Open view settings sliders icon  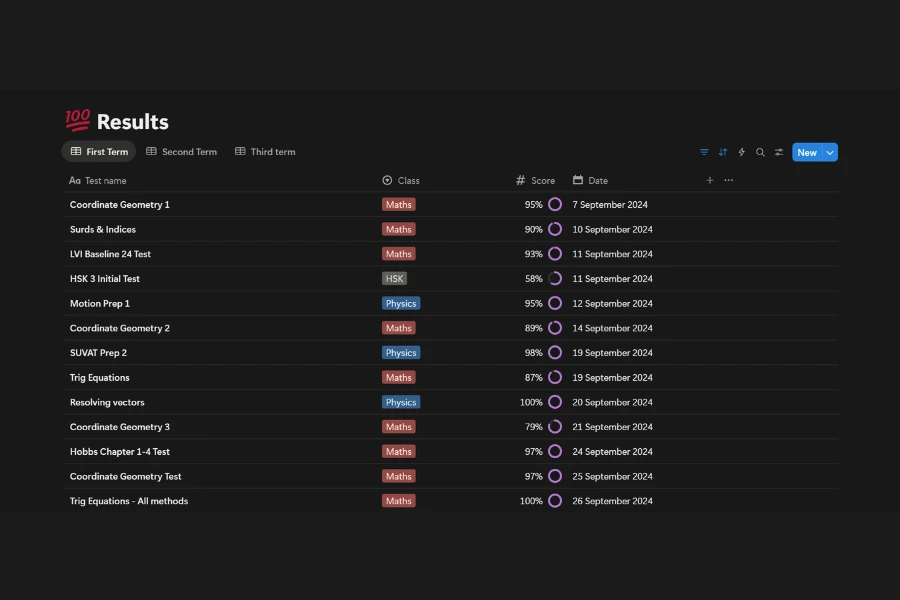[779, 152]
